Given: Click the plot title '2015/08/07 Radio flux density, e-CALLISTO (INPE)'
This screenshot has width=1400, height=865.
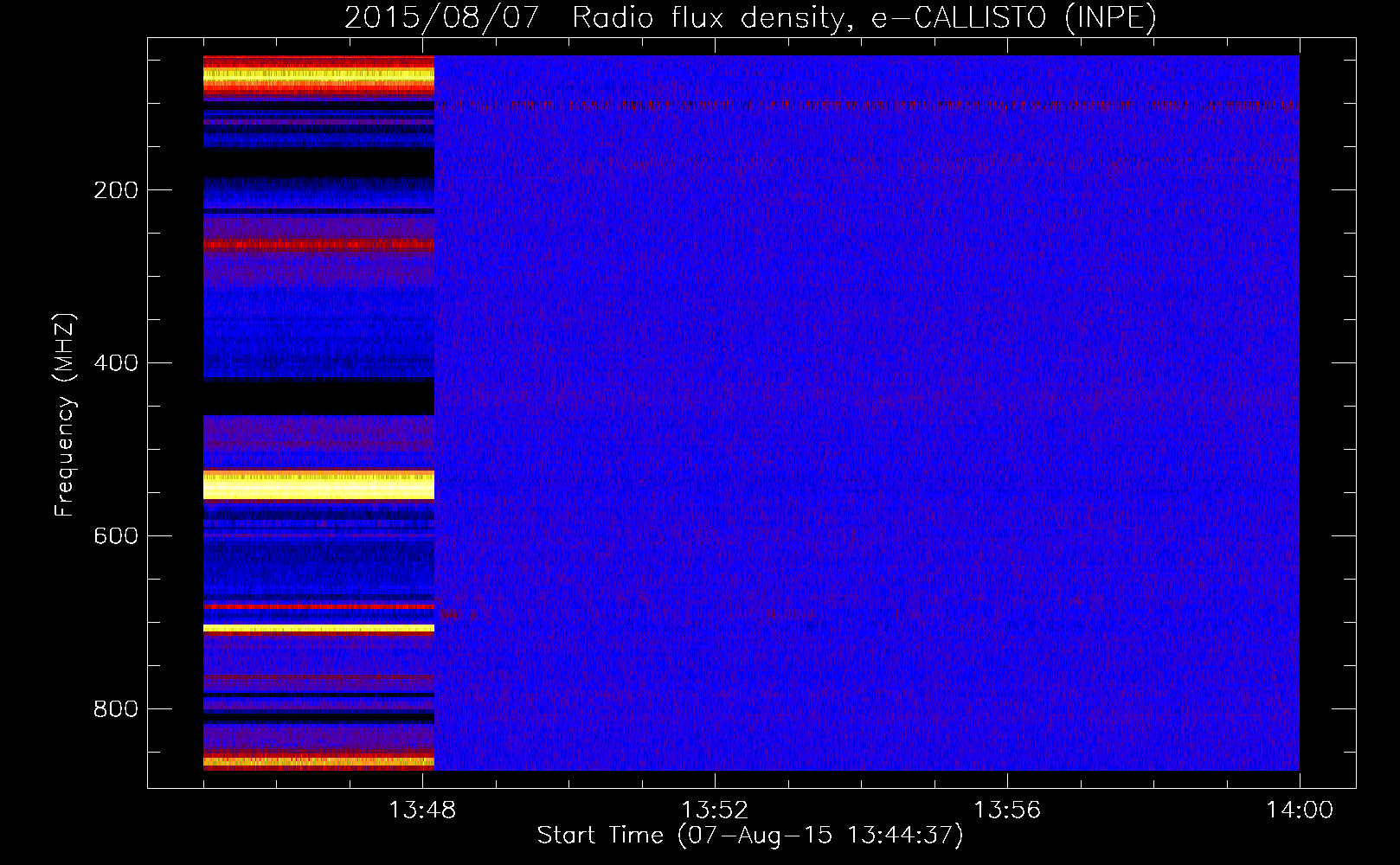Looking at the screenshot, I should (750, 17).
